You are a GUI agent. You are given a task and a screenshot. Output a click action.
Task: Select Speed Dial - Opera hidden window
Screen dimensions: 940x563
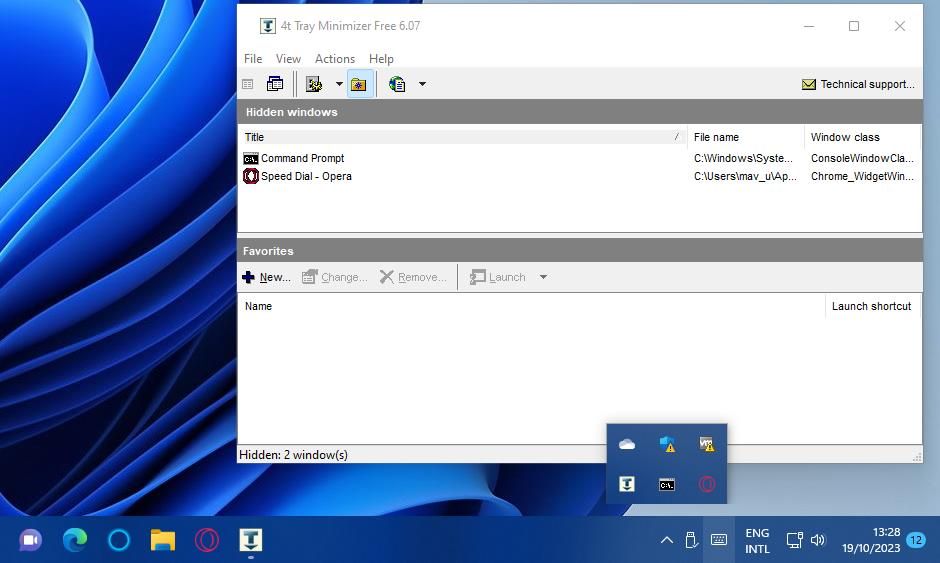tap(306, 176)
